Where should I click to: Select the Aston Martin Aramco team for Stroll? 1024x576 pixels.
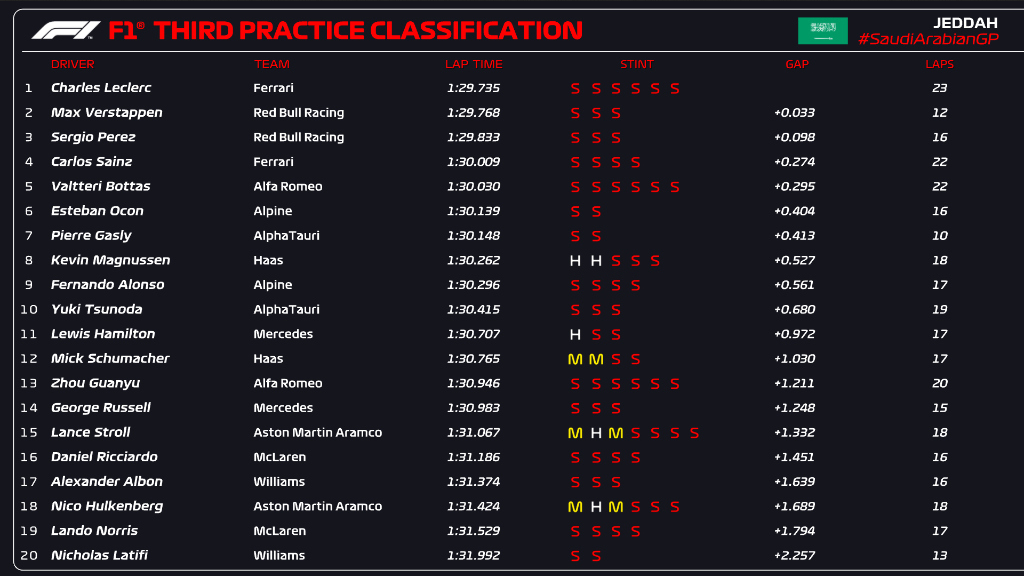coord(317,433)
